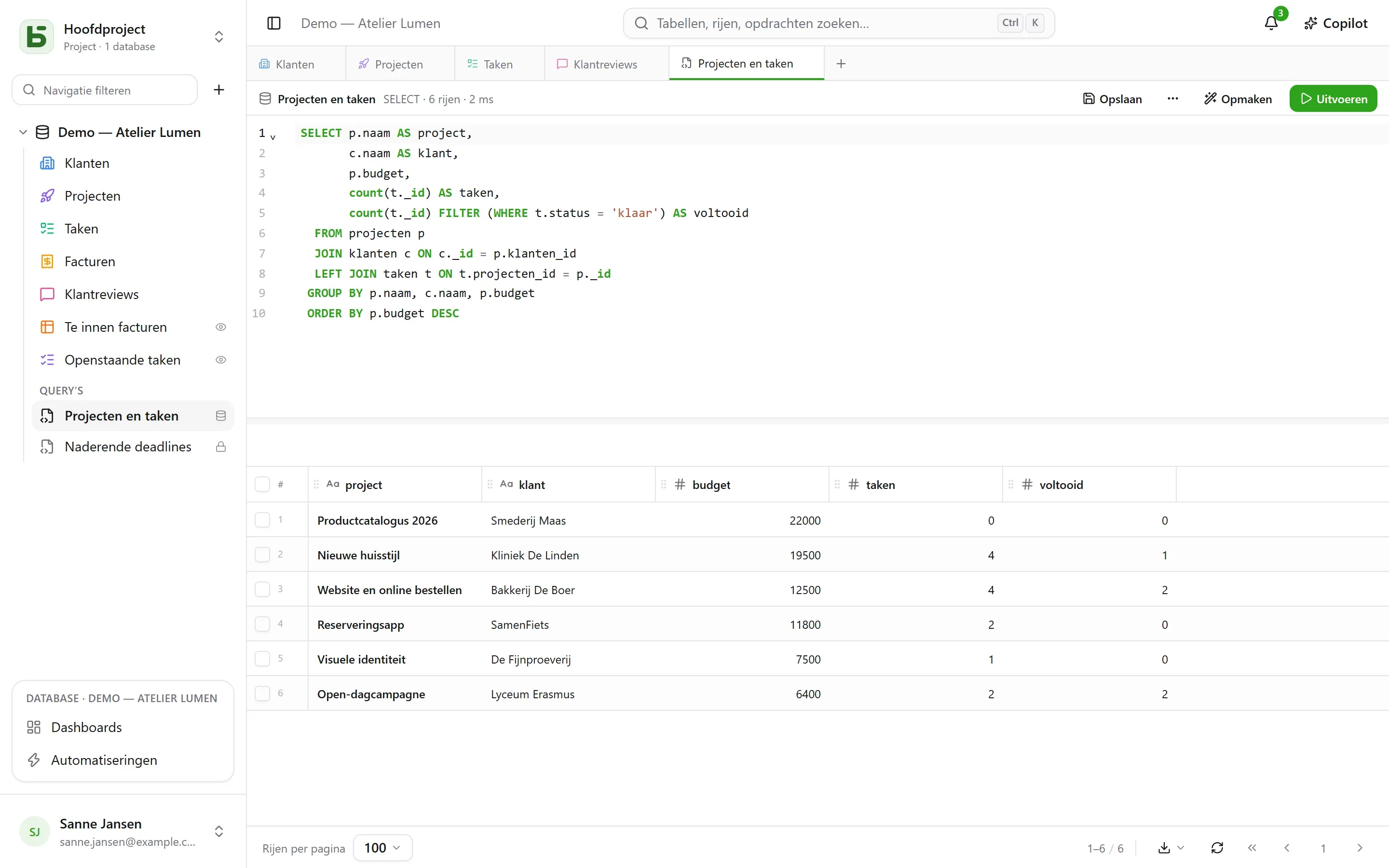Go to the next results page
This screenshot has height=868, width=1389.
coord(1360,848)
